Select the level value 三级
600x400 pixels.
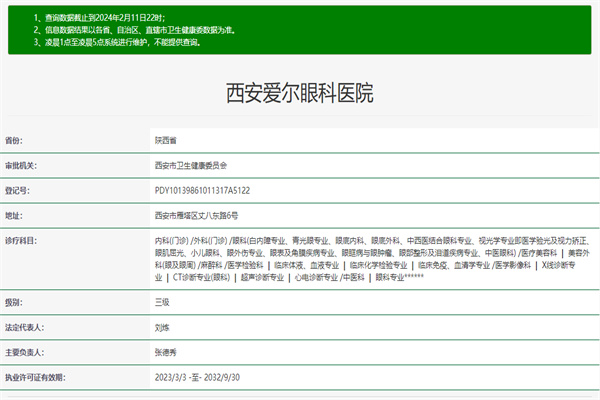pos(162,302)
